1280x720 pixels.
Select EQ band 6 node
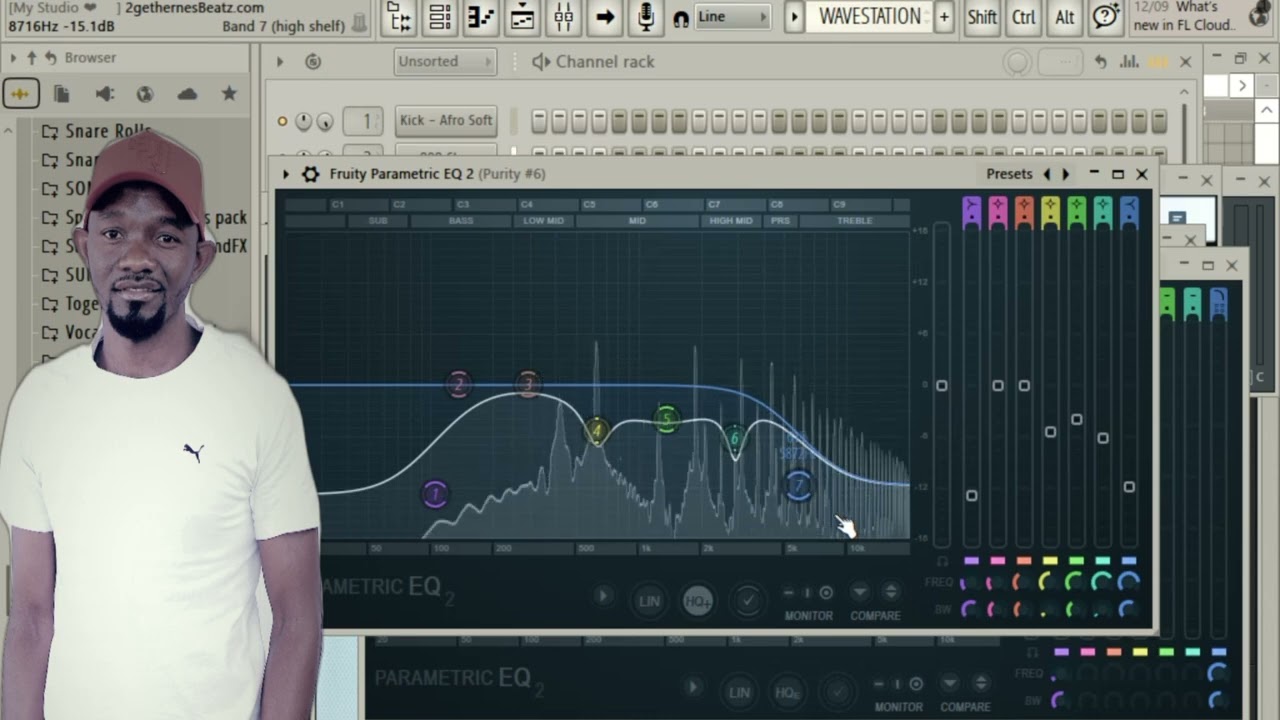coord(735,438)
